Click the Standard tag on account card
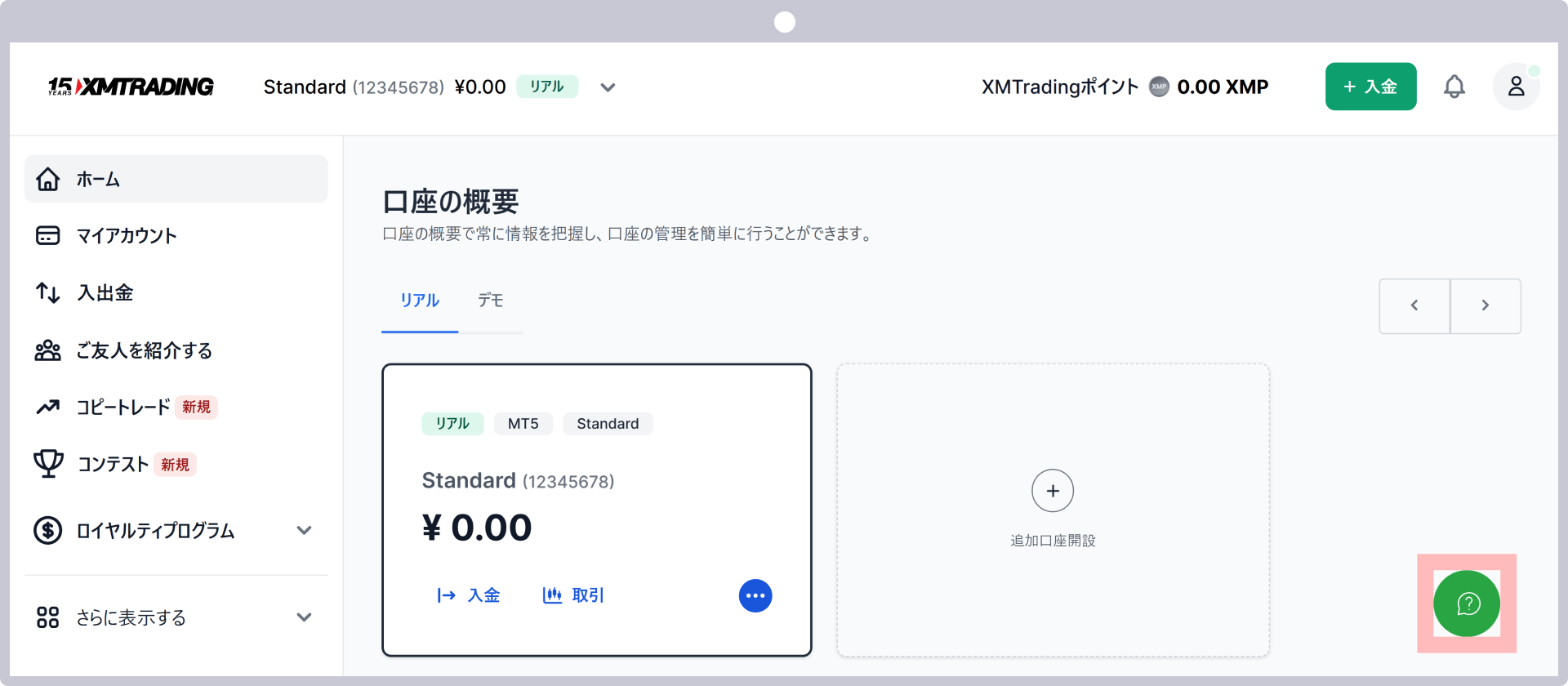1568x686 pixels. click(x=608, y=424)
